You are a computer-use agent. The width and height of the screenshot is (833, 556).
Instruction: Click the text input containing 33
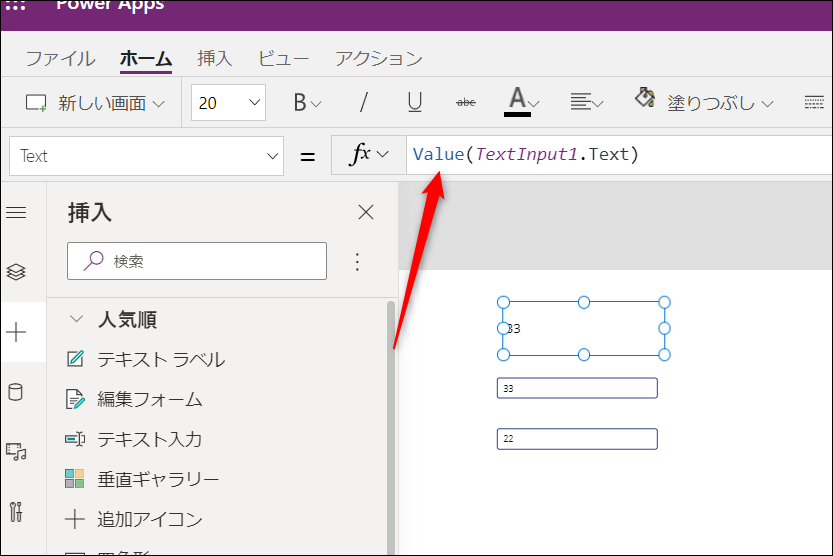point(577,388)
